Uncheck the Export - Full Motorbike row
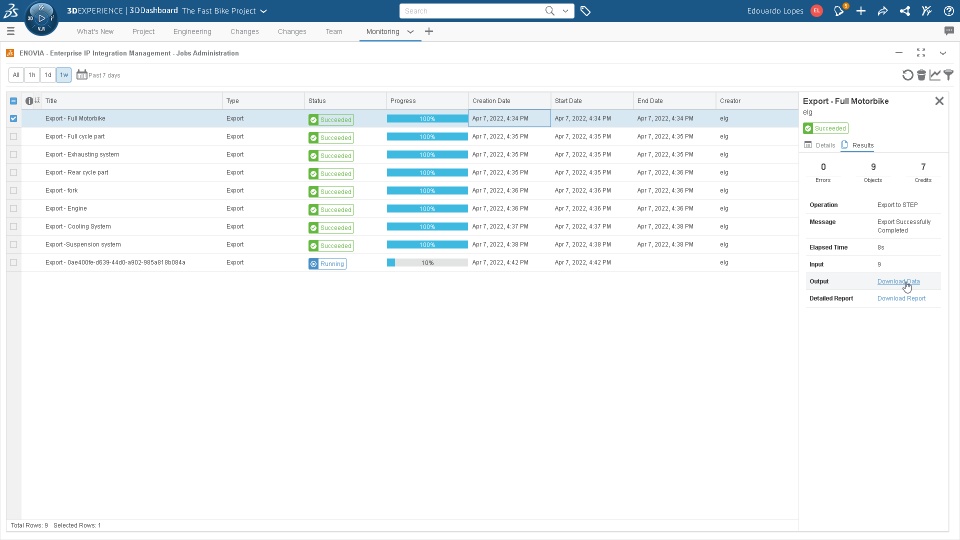The width and height of the screenshot is (960, 540). 13,119
